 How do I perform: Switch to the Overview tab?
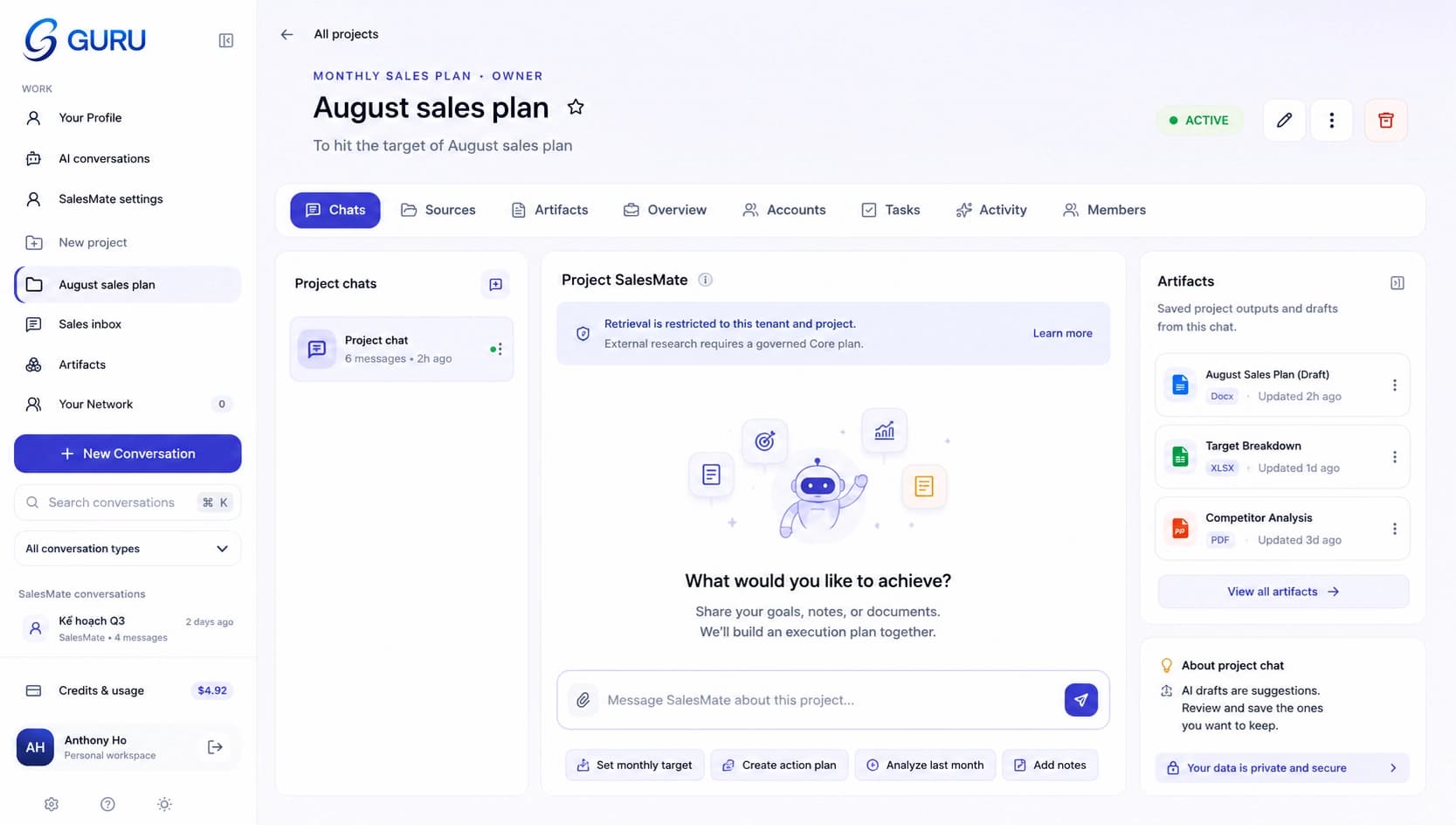click(x=665, y=210)
